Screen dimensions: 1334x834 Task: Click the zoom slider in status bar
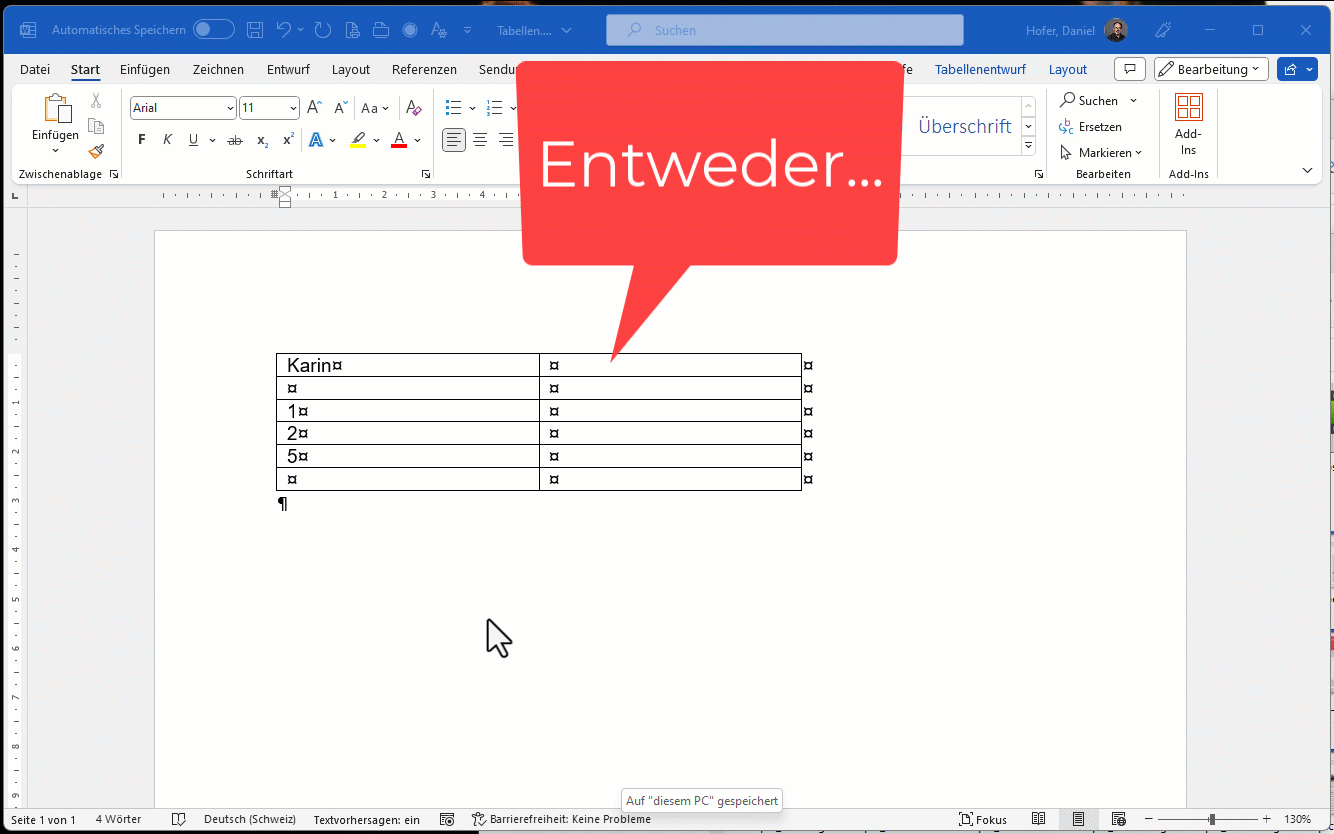[x=1211, y=819]
